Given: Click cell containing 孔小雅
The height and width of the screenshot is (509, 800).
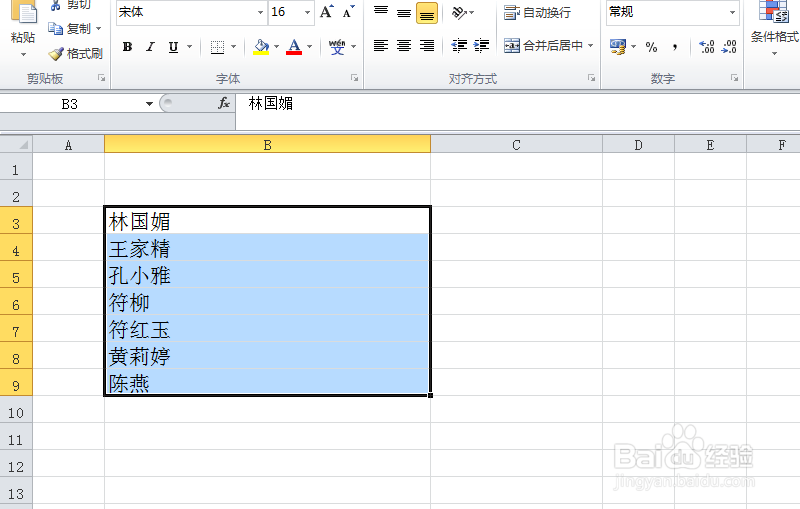Looking at the screenshot, I should pyautogui.click(x=267, y=275).
